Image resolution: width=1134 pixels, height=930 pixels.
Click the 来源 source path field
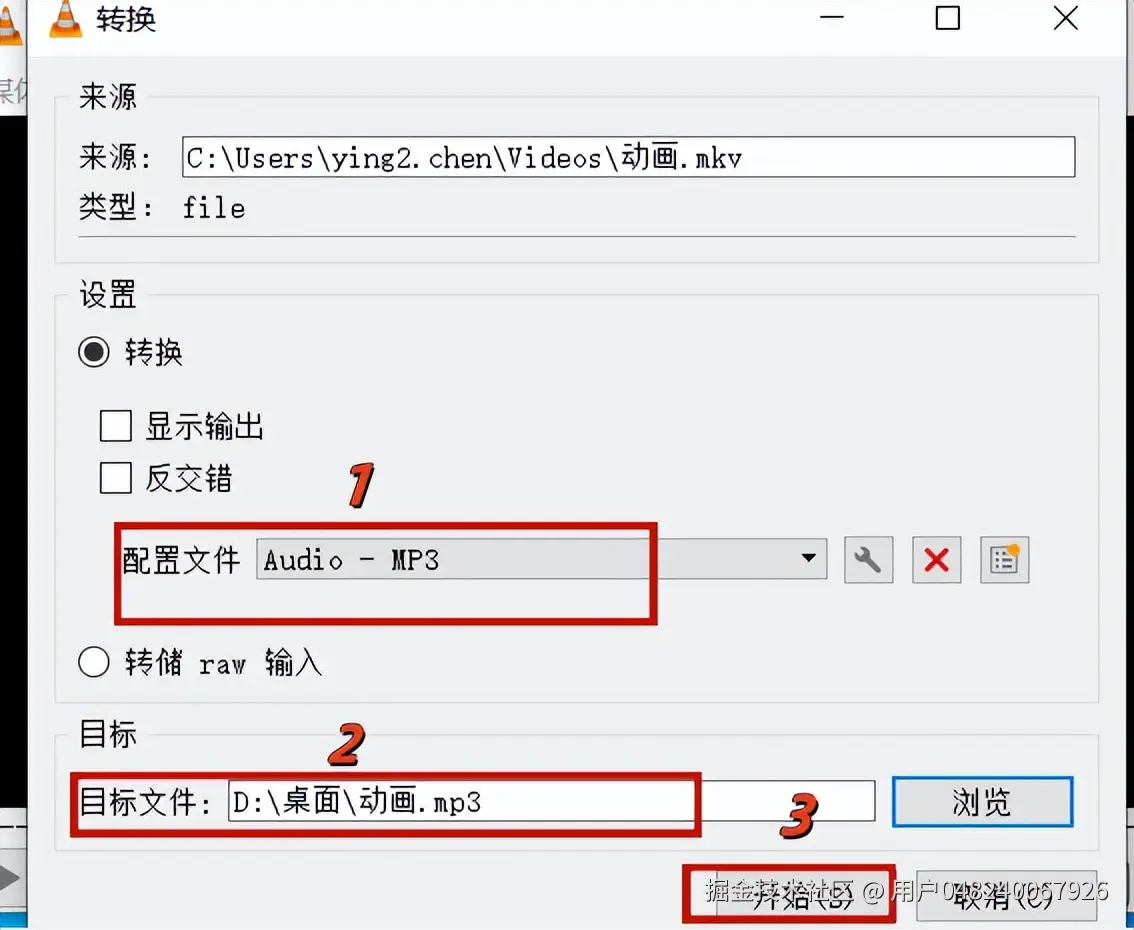click(x=628, y=156)
